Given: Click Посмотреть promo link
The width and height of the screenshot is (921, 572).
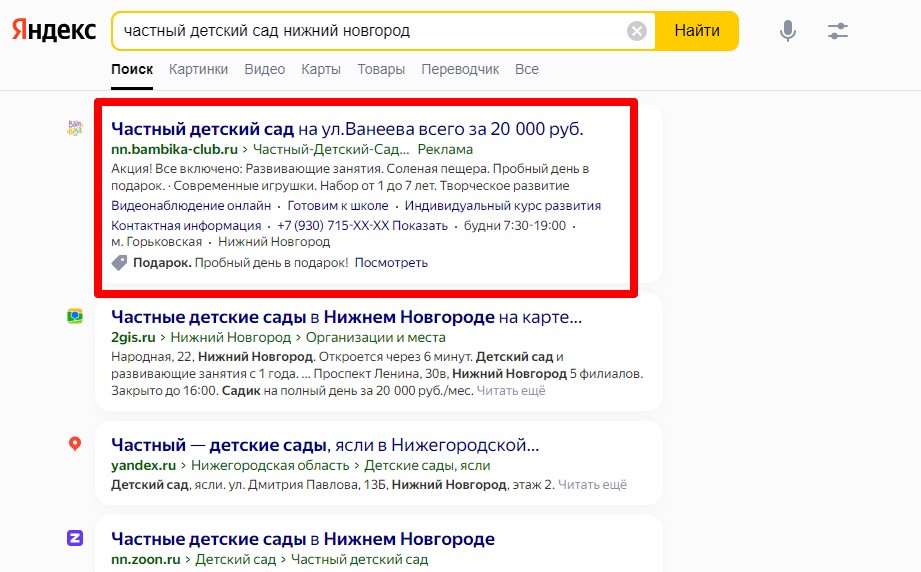Looking at the screenshot, I should [391, 263].
